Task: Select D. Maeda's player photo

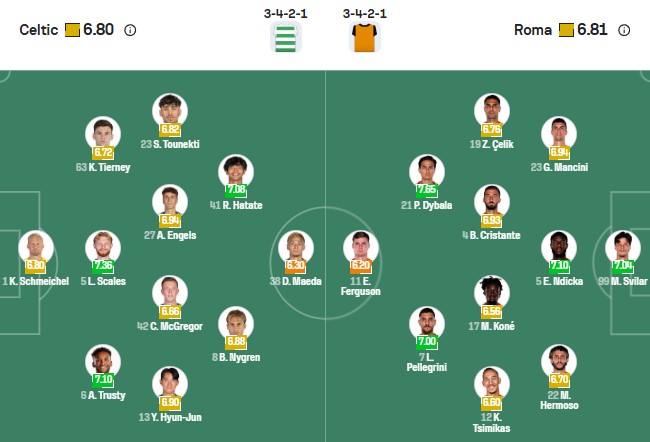Action: (x=295, y=247)
